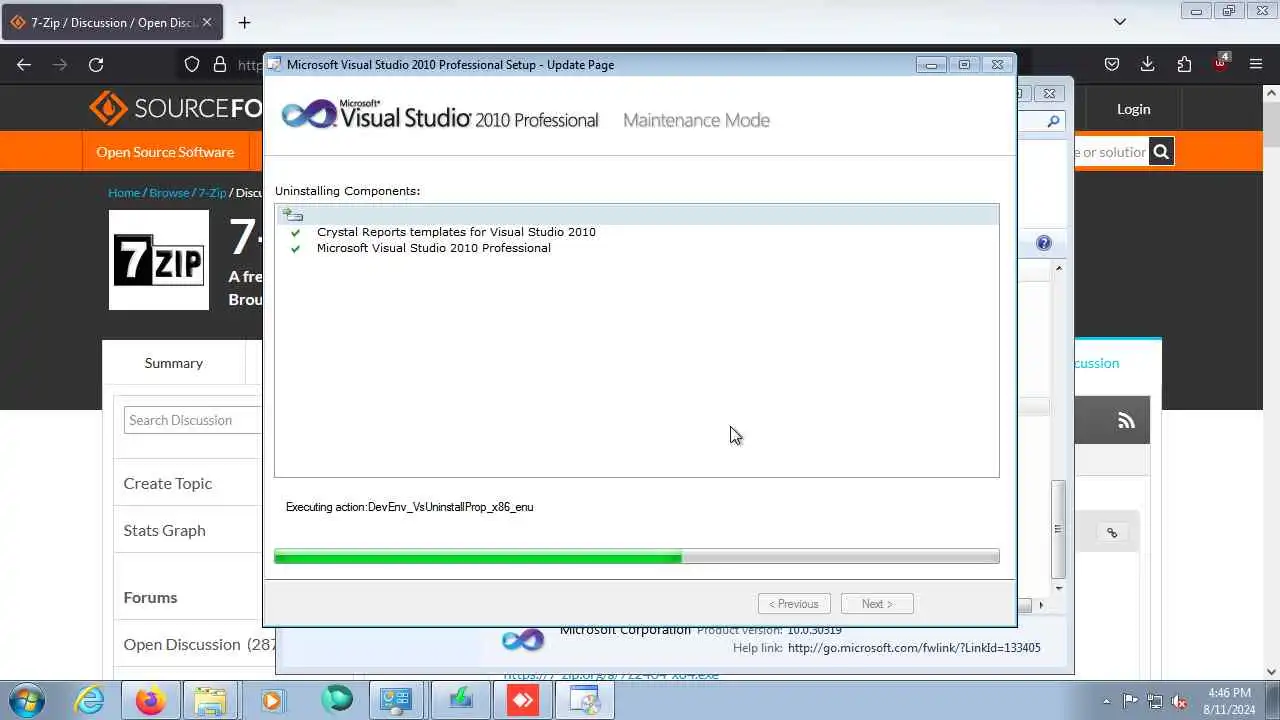Click the padlock site security icon
The width and height of the screenshot is (1280, 720).
click(220, 64)
